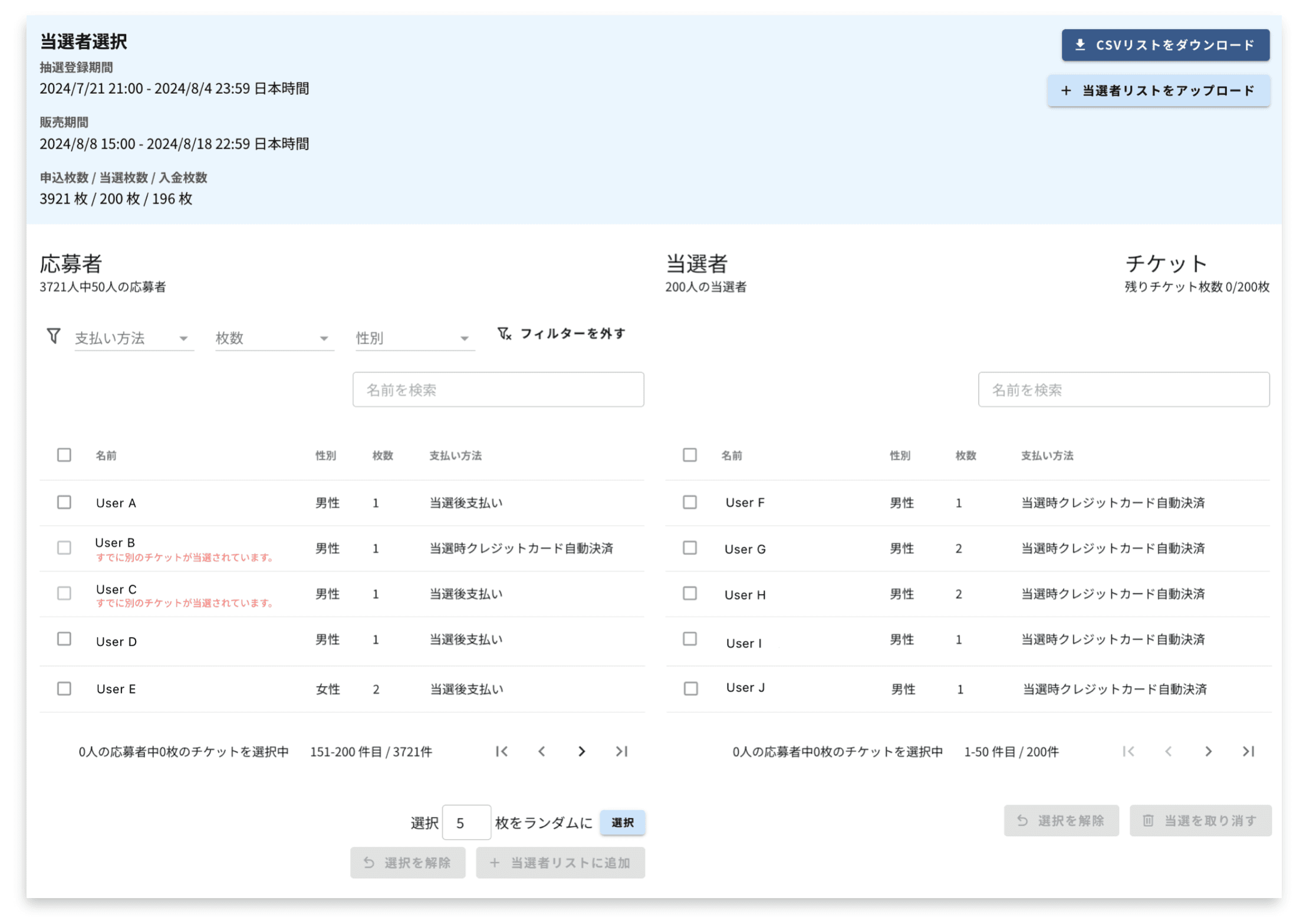This screenshot has width=1303, height=924.
Task: Jump to applicants' last page icon
Action: (621, 751)
